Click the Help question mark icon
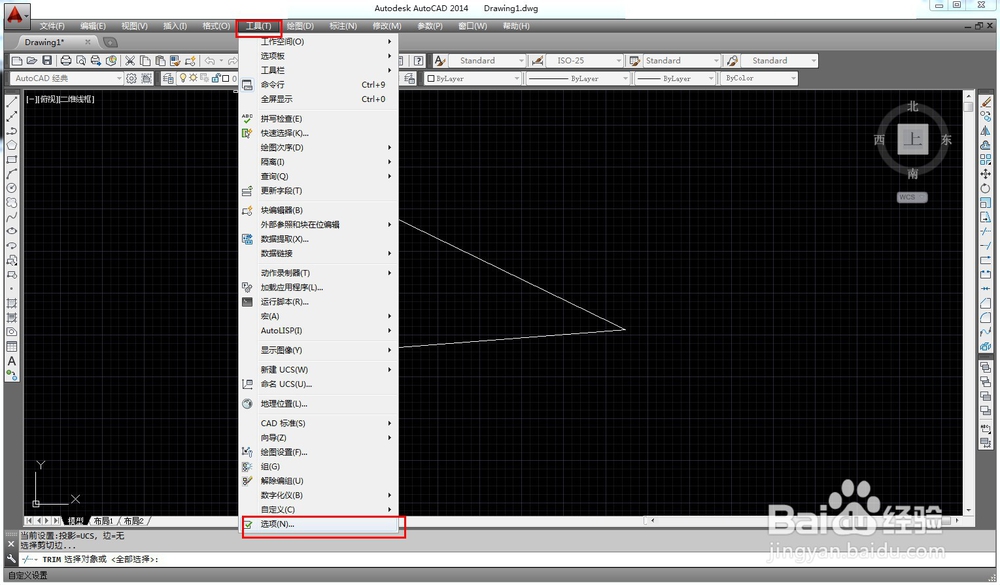The image size is (1000, 585). click(x=418, y=61)
